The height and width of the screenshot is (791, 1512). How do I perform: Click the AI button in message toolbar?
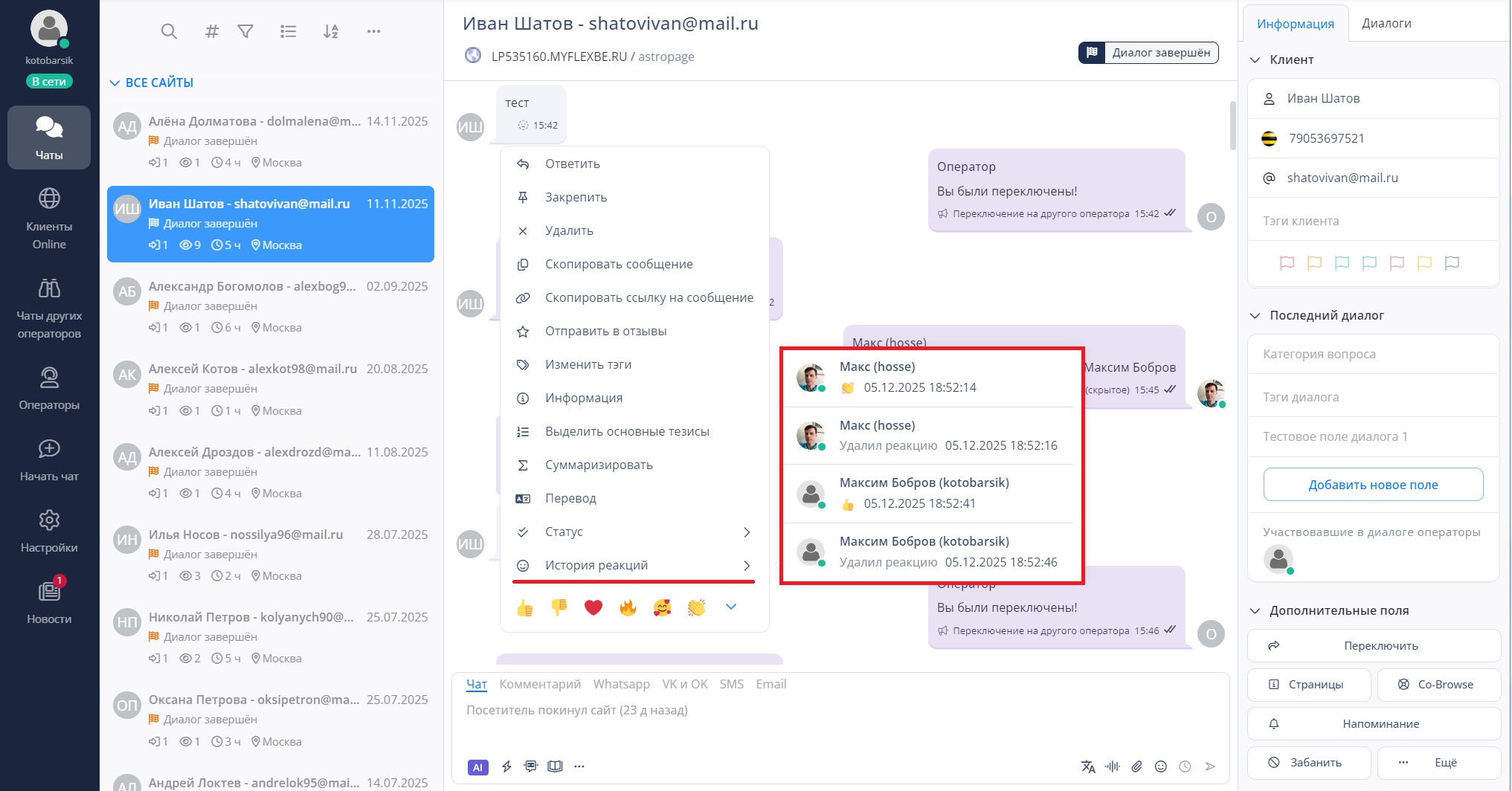(477, 767)
